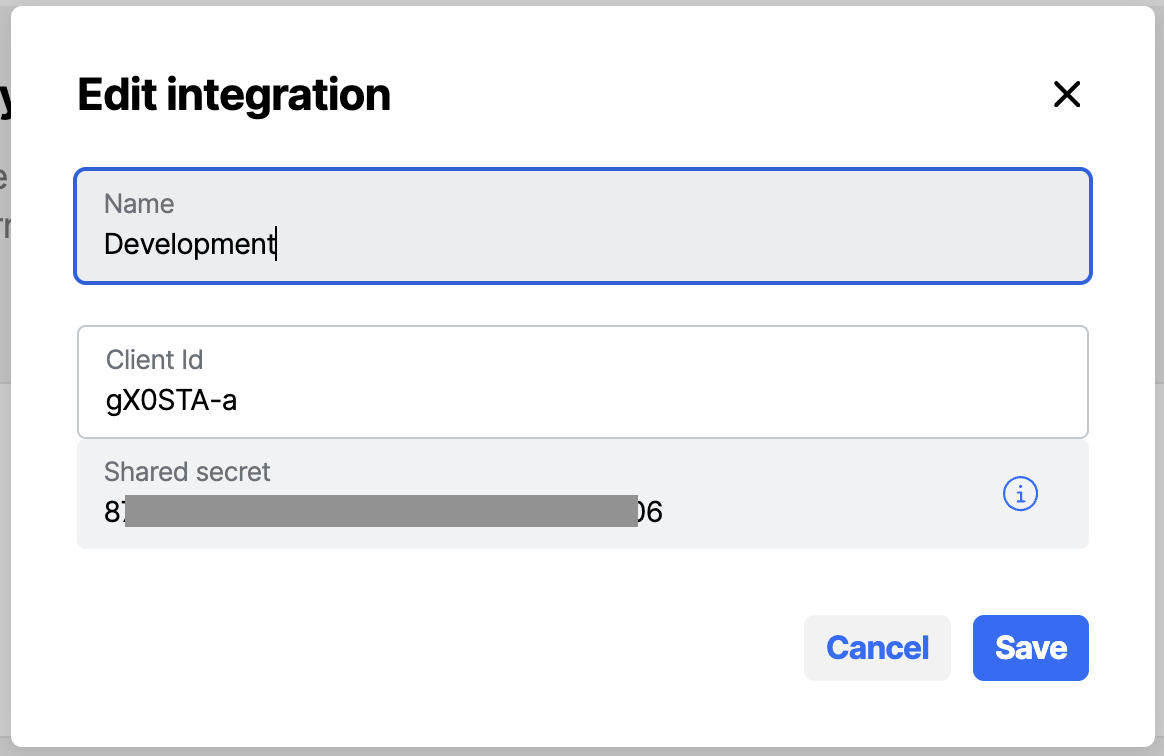Screen dimensions: 1164x756
Task: Dismiss changes with the Cancel button
Action: click(877, 648)
